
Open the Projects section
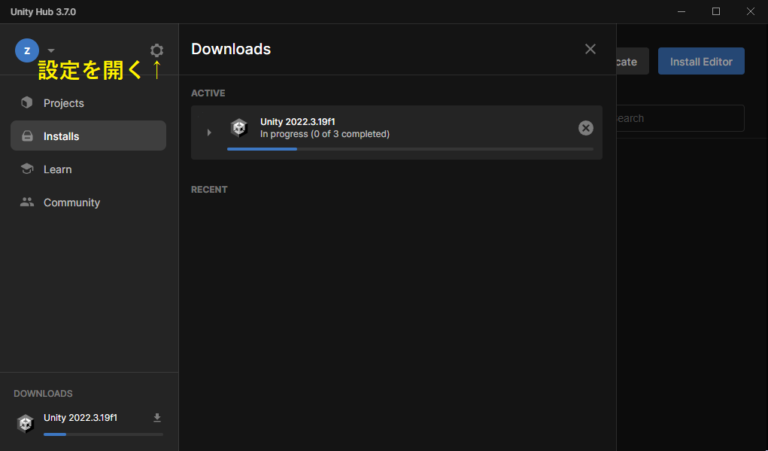(x=63, y=103)
